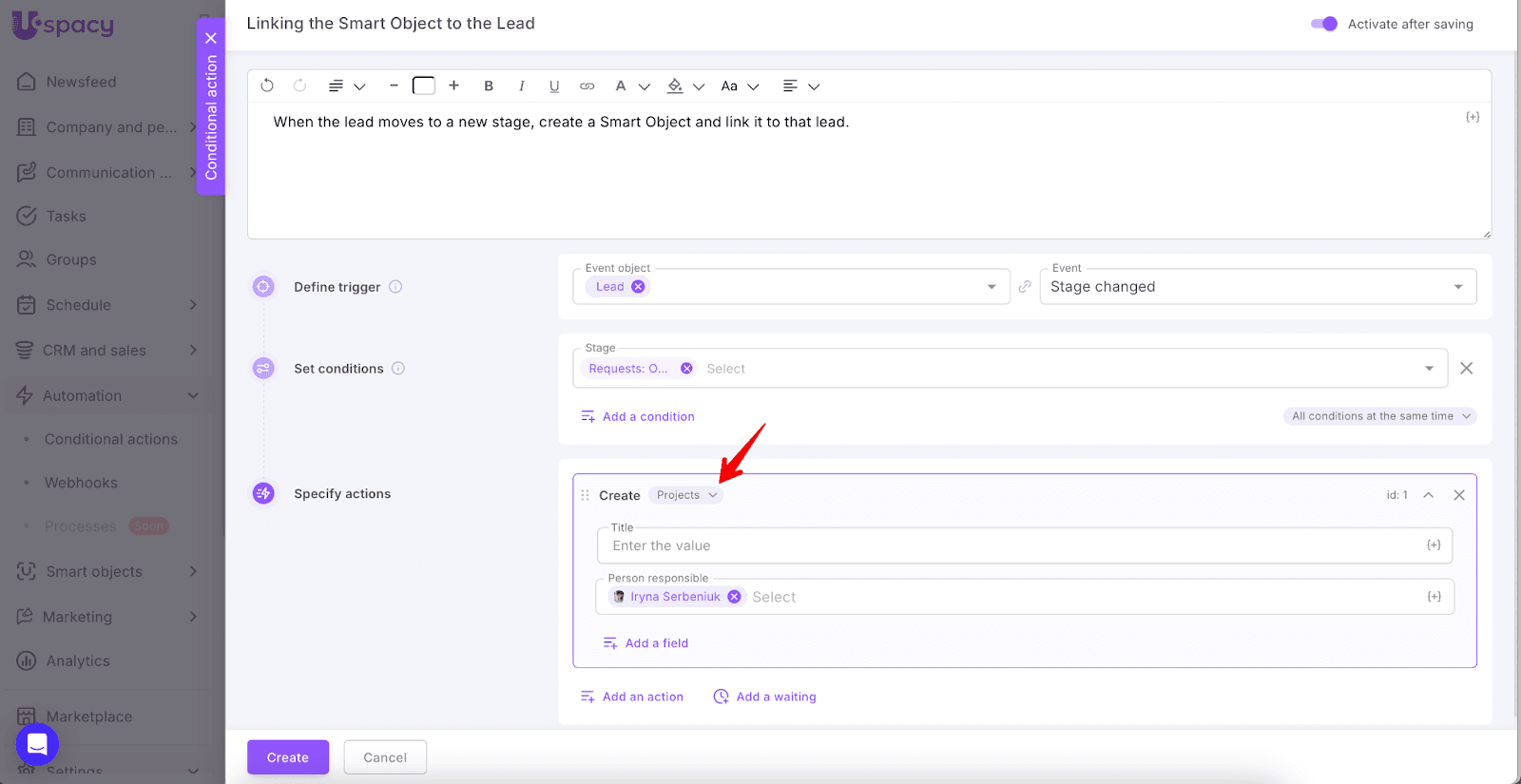Open Conditional actions in the sidebar

[110, 439]
